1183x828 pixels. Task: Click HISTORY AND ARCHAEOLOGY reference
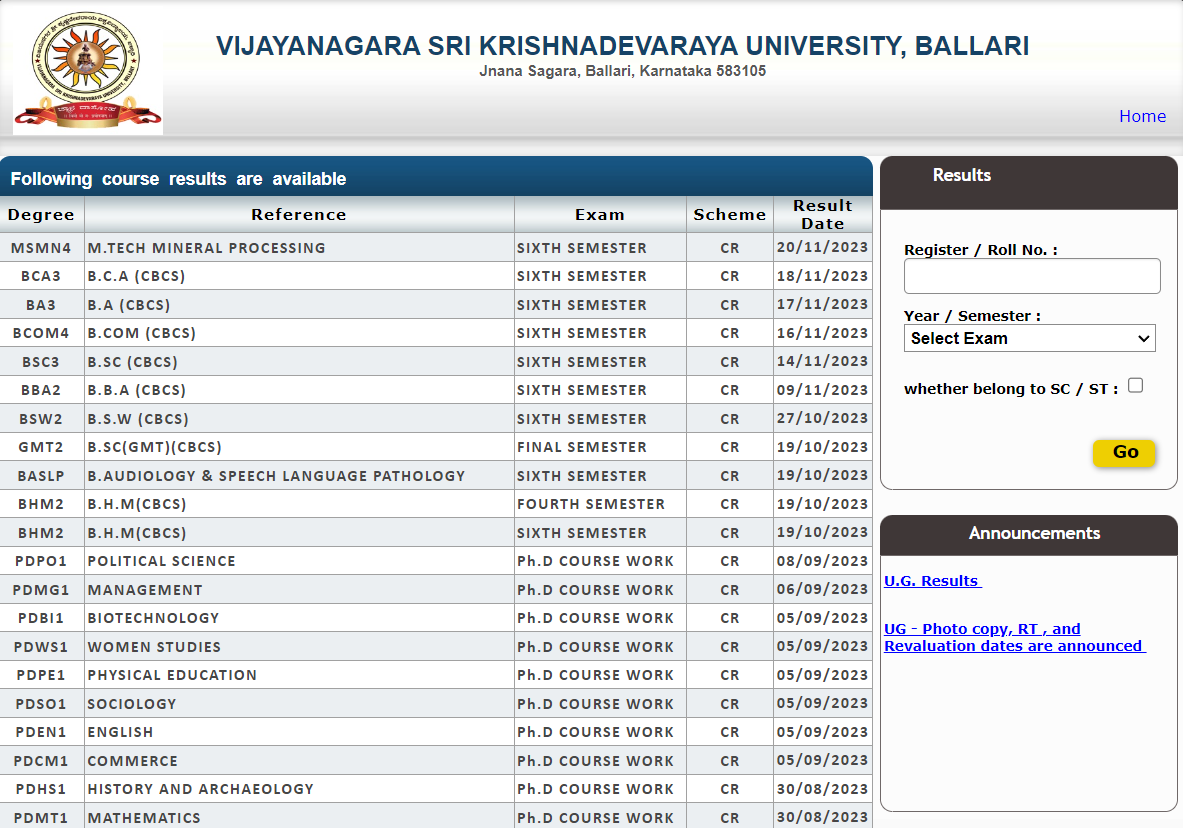[201, 789]
